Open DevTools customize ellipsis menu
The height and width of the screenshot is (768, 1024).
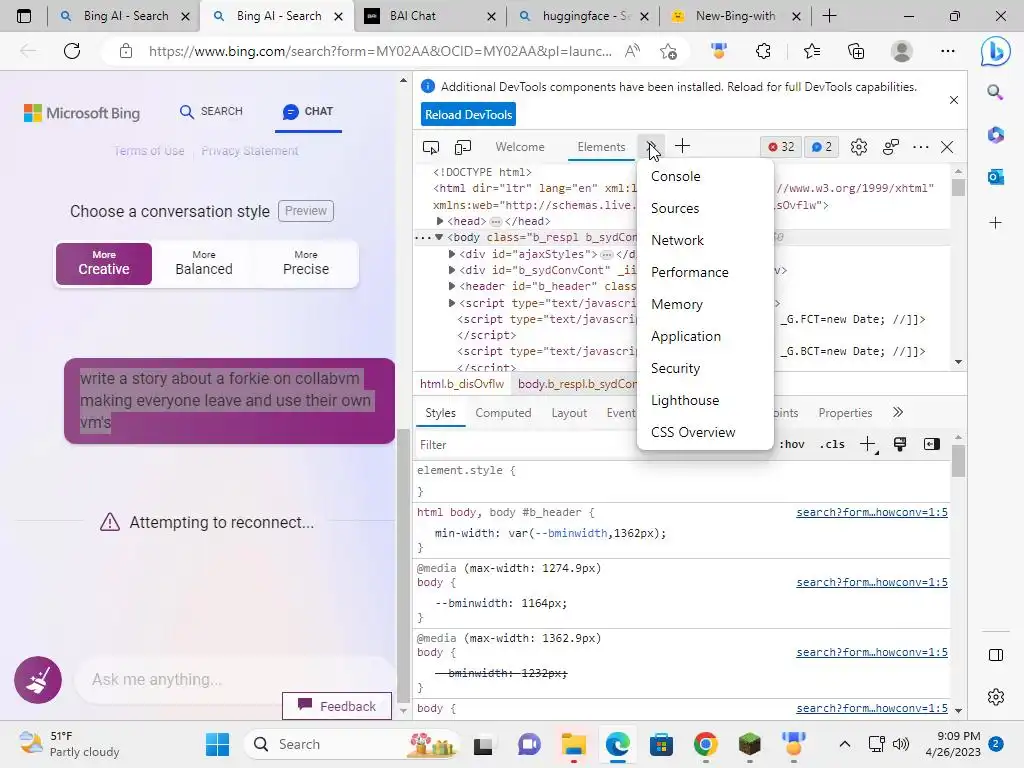click(920, 147)
